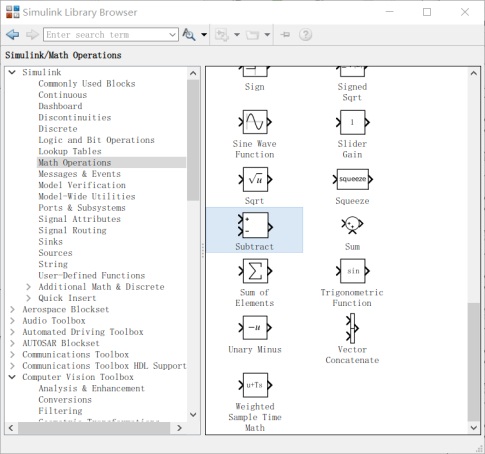
Task: Collapse the Simulink tree node
Action: pos(12,72)
